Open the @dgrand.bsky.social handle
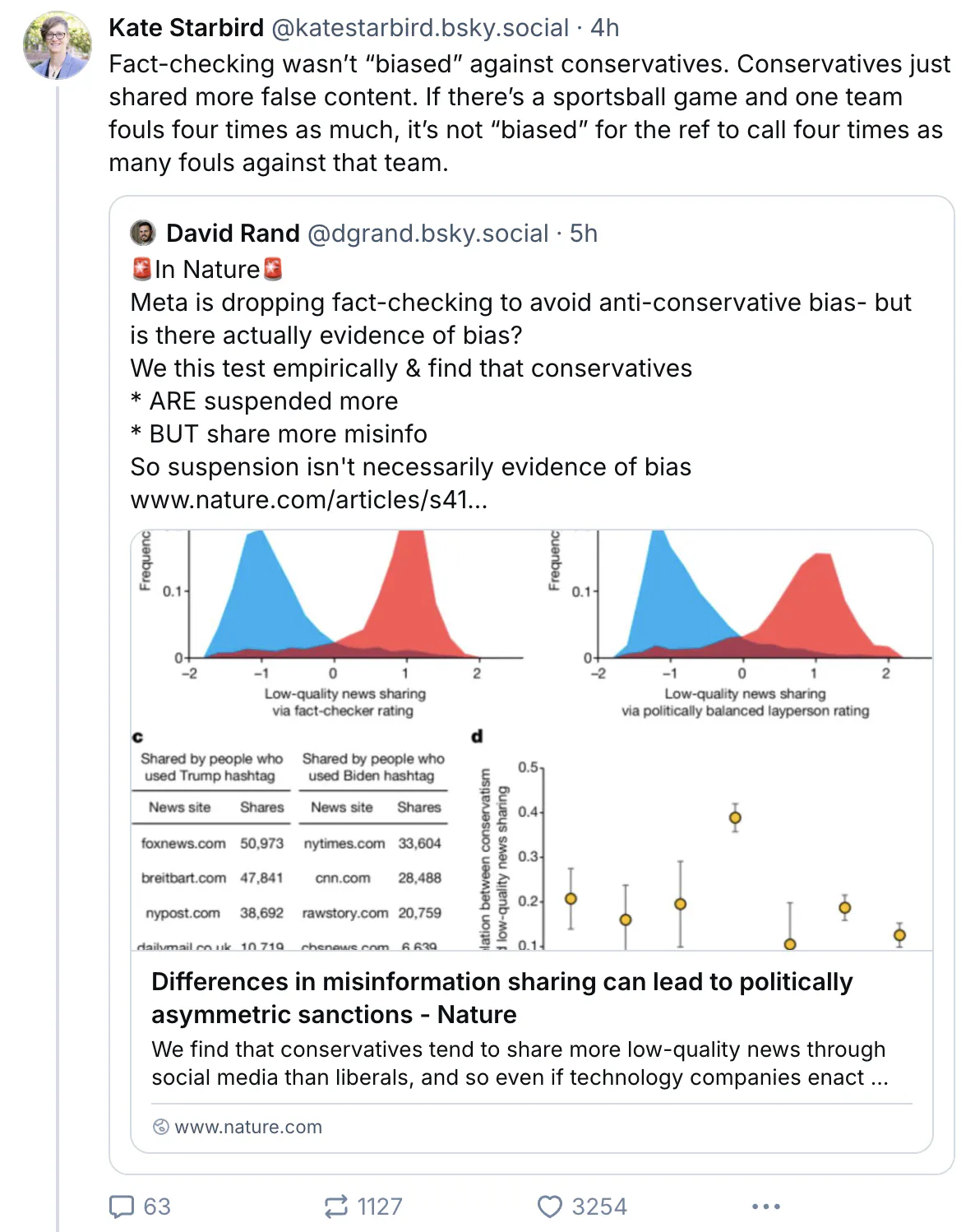Screen dimensions: 975x1232 pyautogui.click(x=427, y=234)
